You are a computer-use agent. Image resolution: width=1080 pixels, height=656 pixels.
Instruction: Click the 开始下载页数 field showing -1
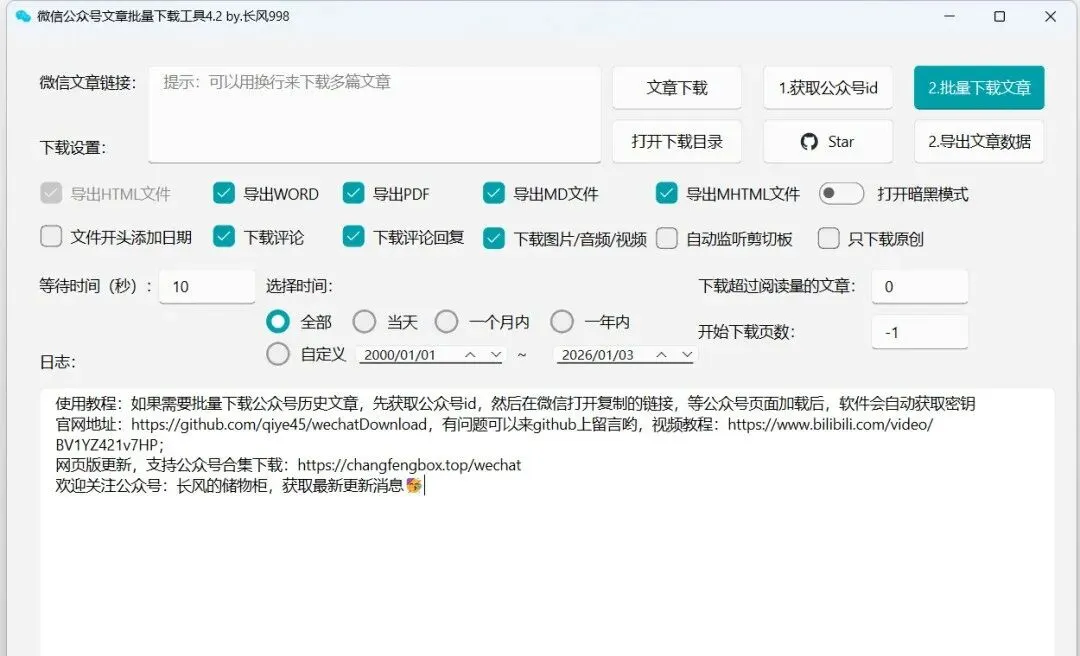pyautogui.click(x=920, y=332)
